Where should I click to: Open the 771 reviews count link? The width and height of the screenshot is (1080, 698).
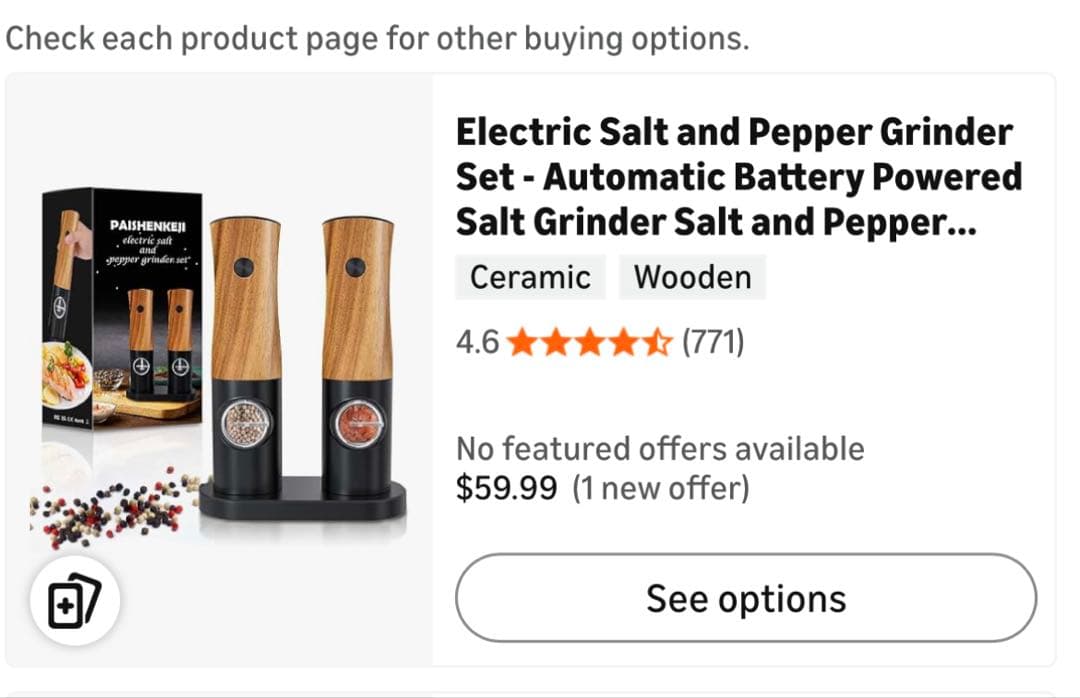coord(712,343)
